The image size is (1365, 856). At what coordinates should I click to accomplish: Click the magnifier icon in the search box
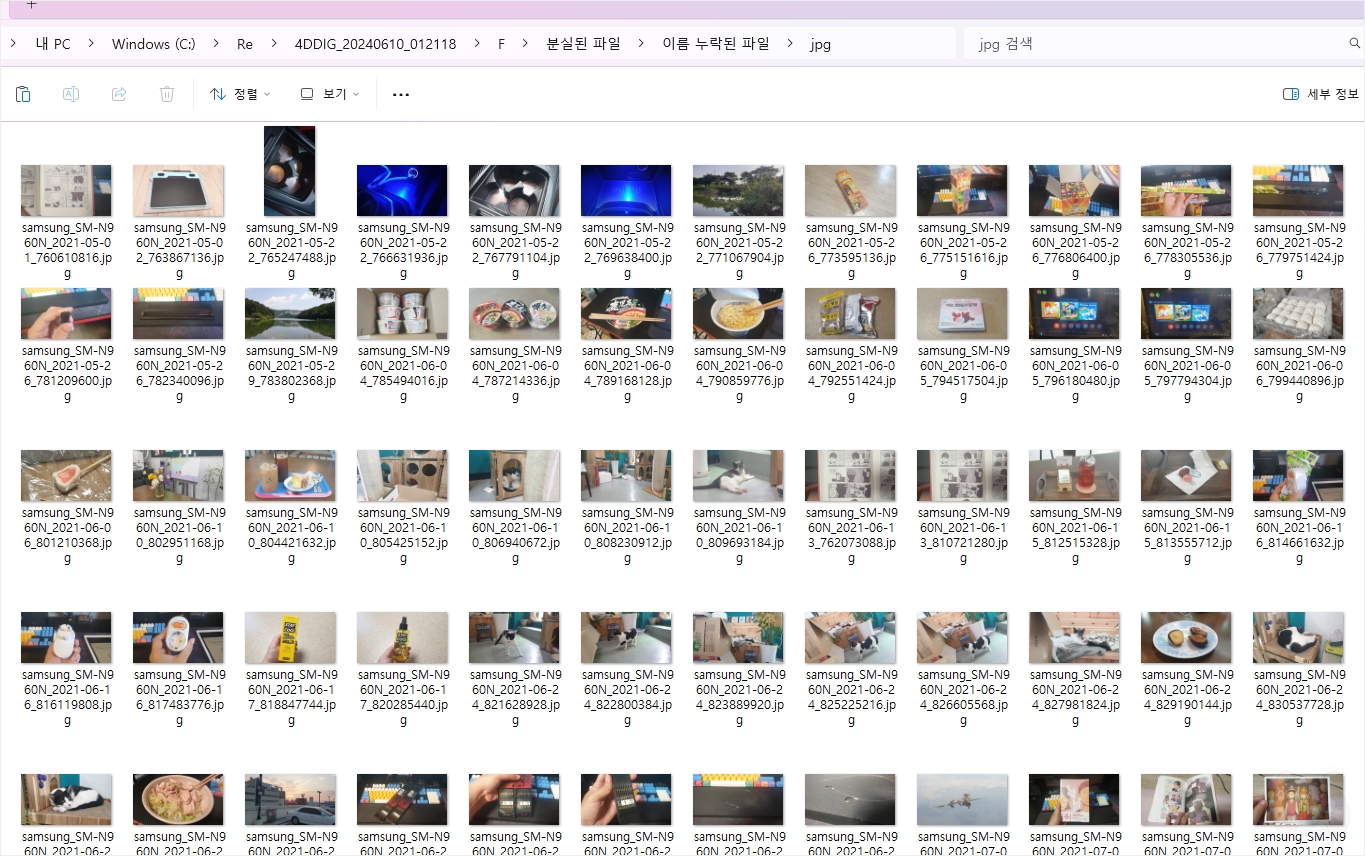click(x=1355, y=44)
